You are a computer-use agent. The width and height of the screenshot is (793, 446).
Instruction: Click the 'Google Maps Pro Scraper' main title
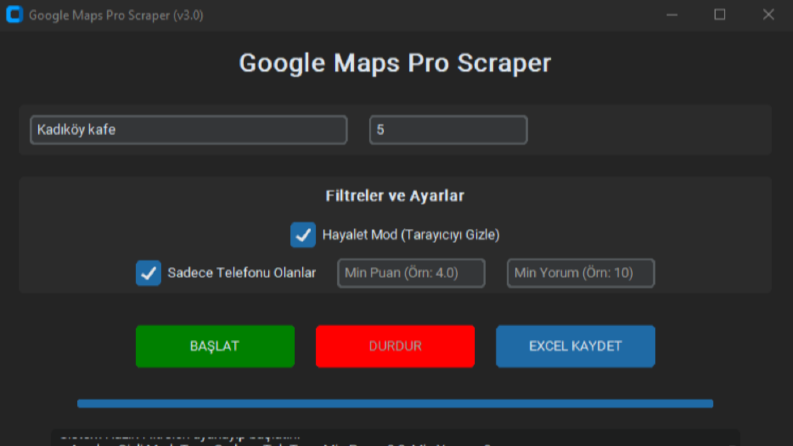[x=395, y=63]
